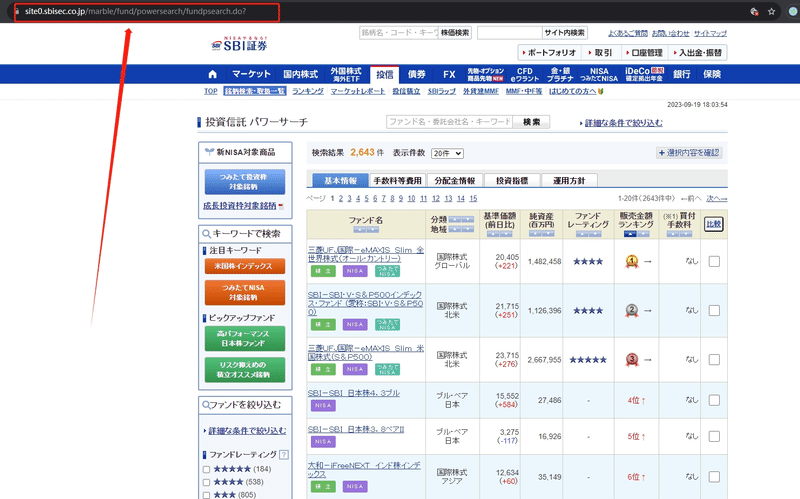The image size is (800, 499).
Task: Expand 詳細な条件で絞り込む next to search box
Action: [623, 123]
